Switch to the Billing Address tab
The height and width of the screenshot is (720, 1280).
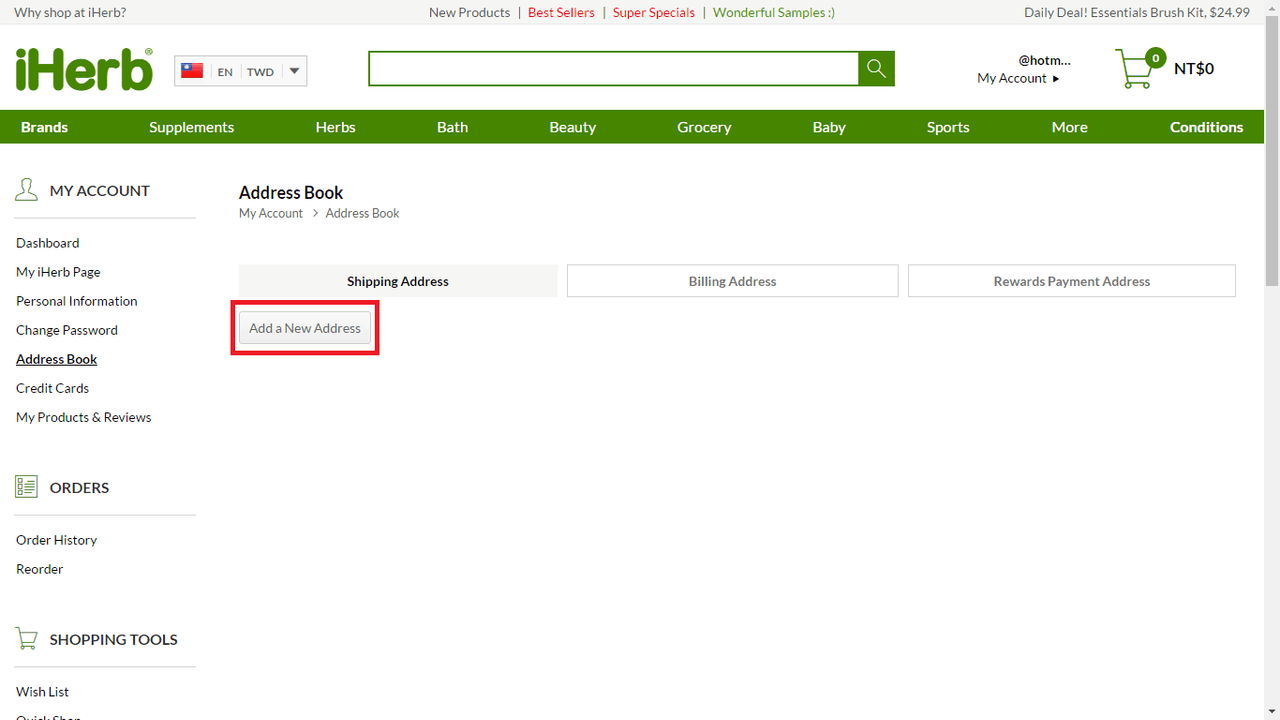click(732, 281)
